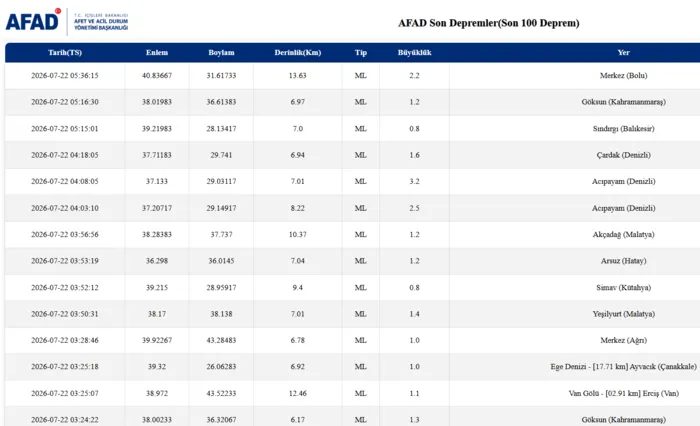Click the Boylam column header

(221, 53)
